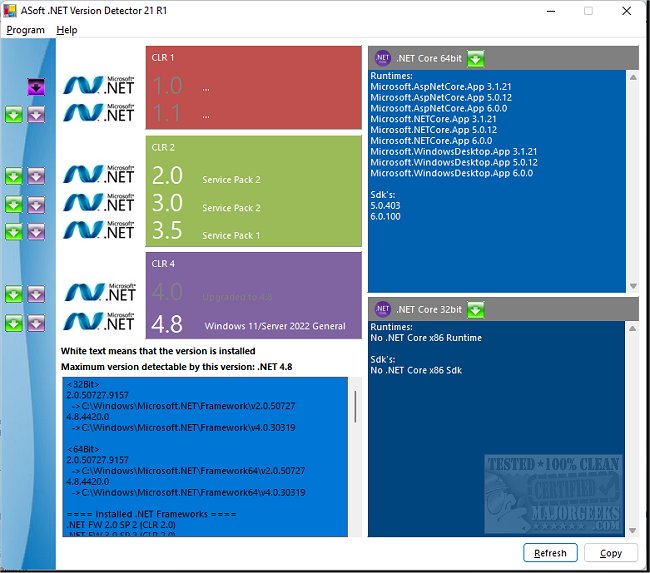Click 'Microsoft.NETCore.App 5.0.12' runtime line
The width and height of the screenshot is (650, 573).
point(434,130)
